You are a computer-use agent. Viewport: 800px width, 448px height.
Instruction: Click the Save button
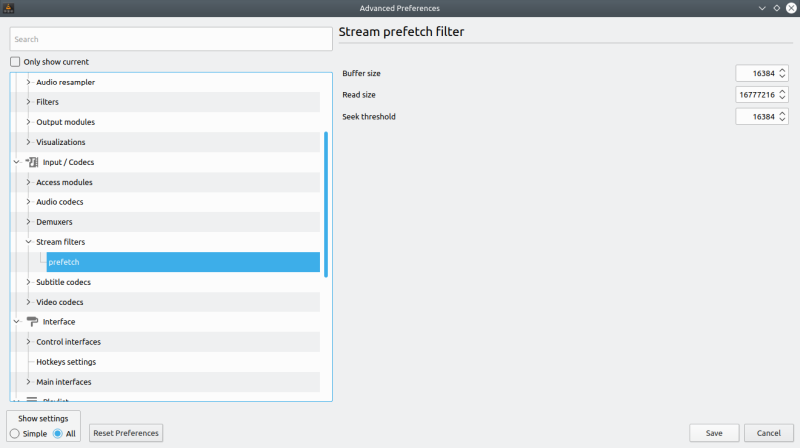714,433
